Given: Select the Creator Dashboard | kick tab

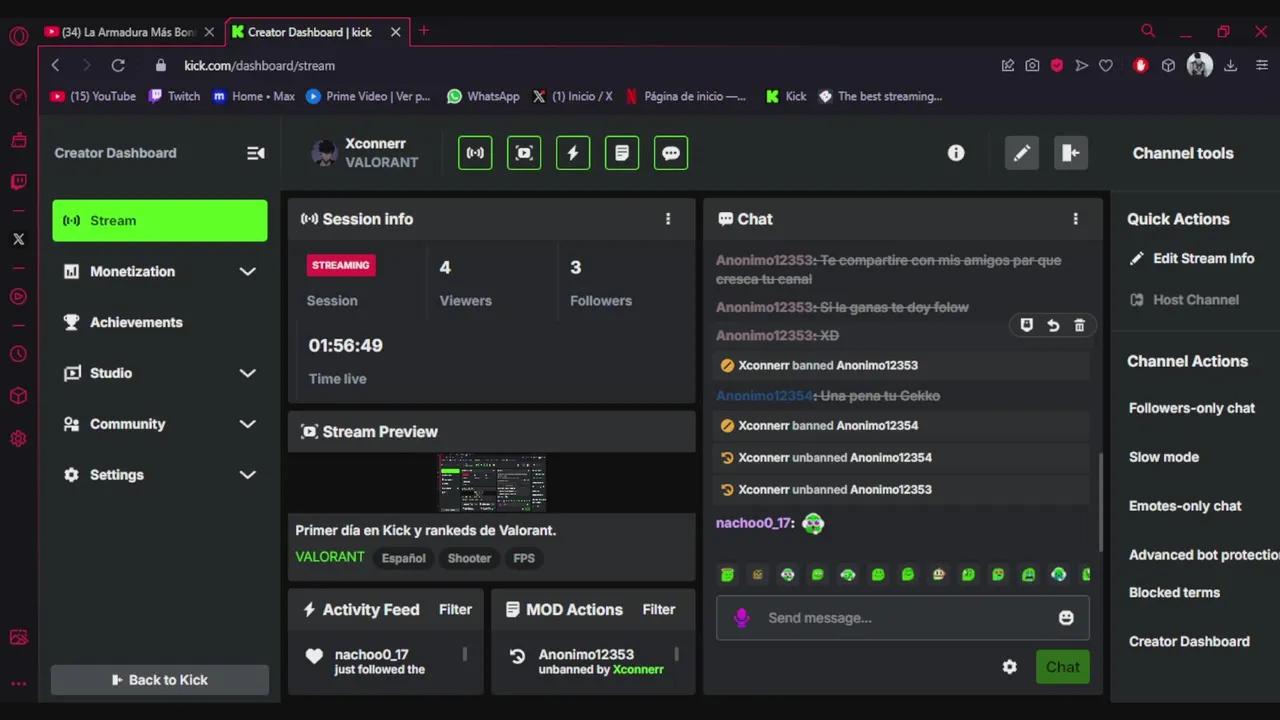Looking at the screenshot, I should pyautogui.click(x=315, y=32).
